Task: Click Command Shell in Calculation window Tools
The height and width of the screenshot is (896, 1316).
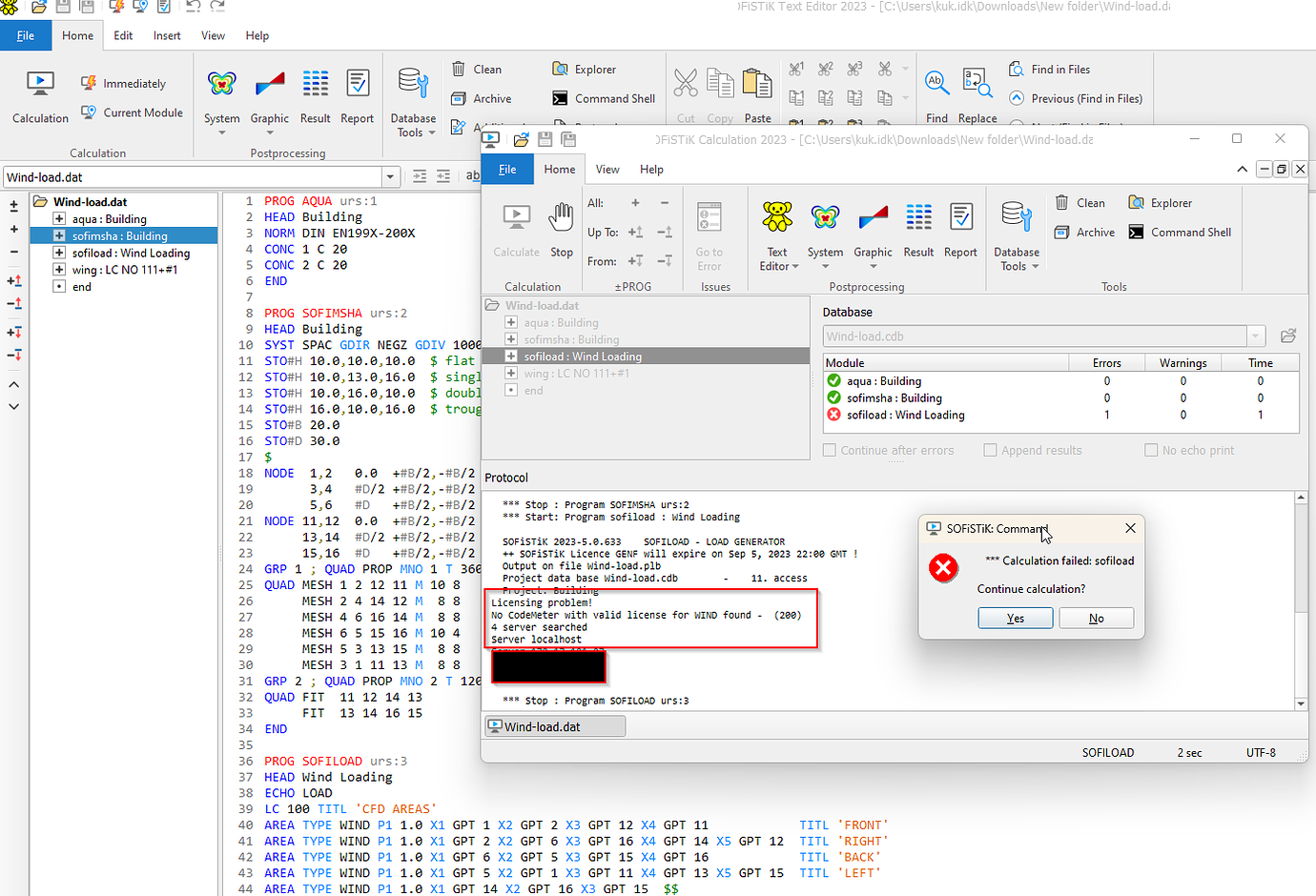Action: 1180,233
